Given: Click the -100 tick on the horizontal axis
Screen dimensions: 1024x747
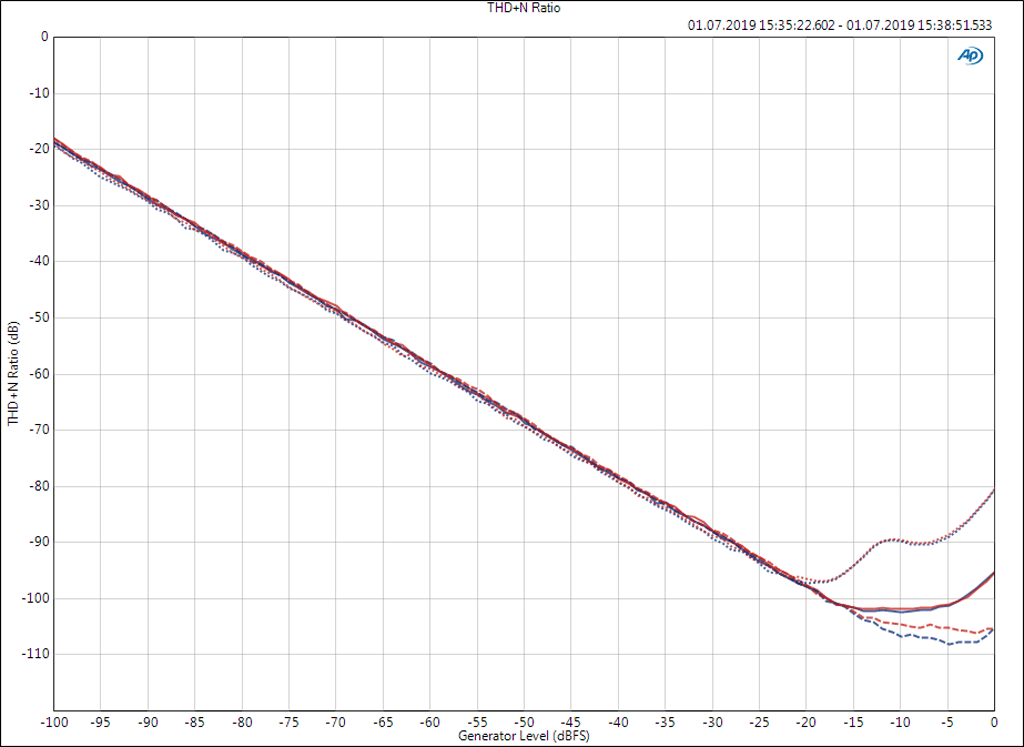Looking at the screenshot, I should coord(53,722).
